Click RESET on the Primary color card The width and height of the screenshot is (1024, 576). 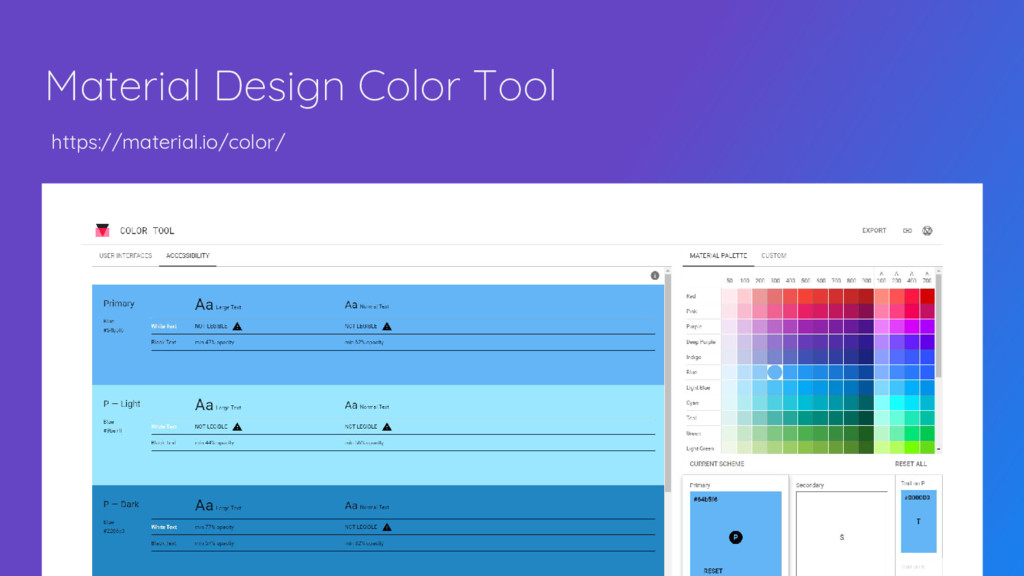click(712, 571)
